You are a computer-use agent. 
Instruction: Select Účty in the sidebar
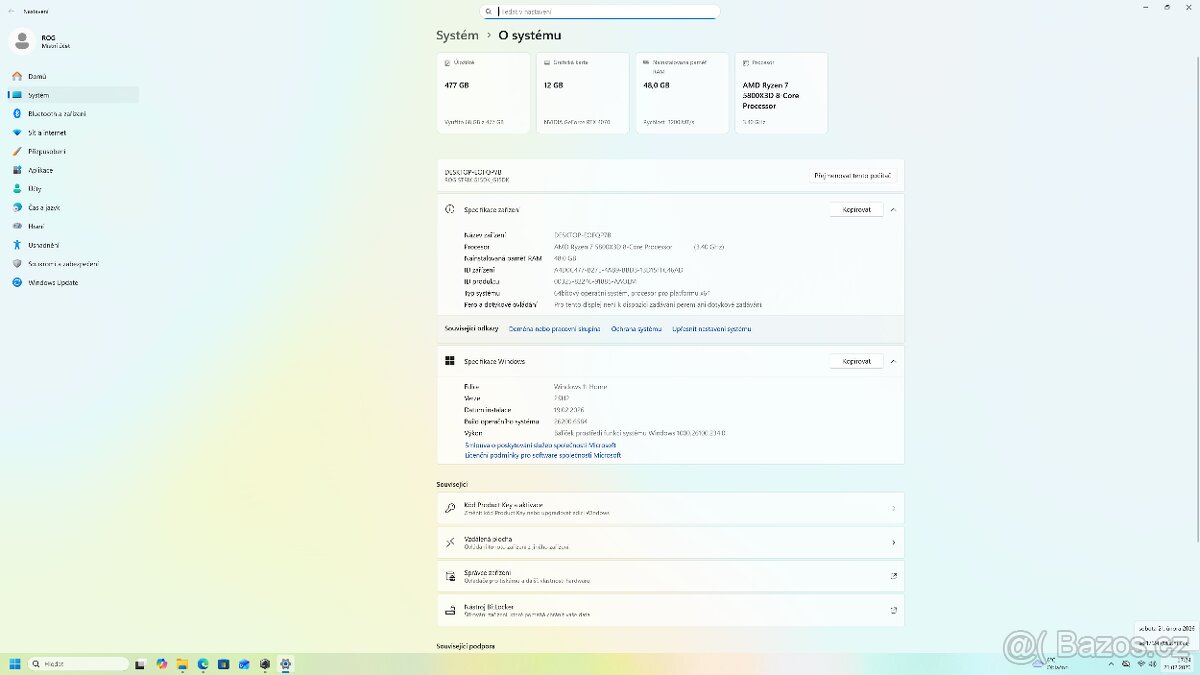click(x=34, y=189)
